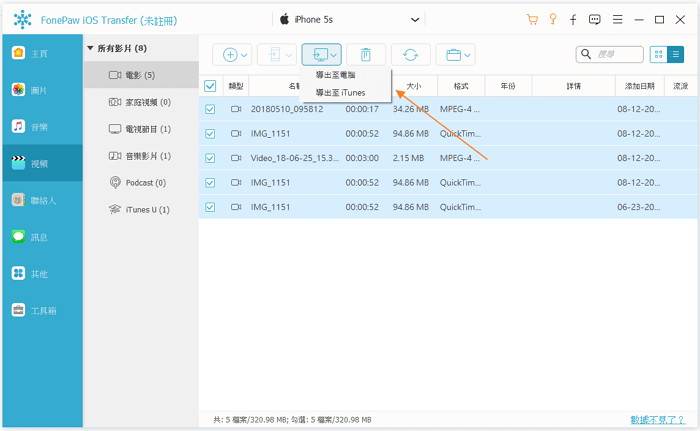Select the Video_18-06-25_15.3 file name

click(x=295, y=158)
